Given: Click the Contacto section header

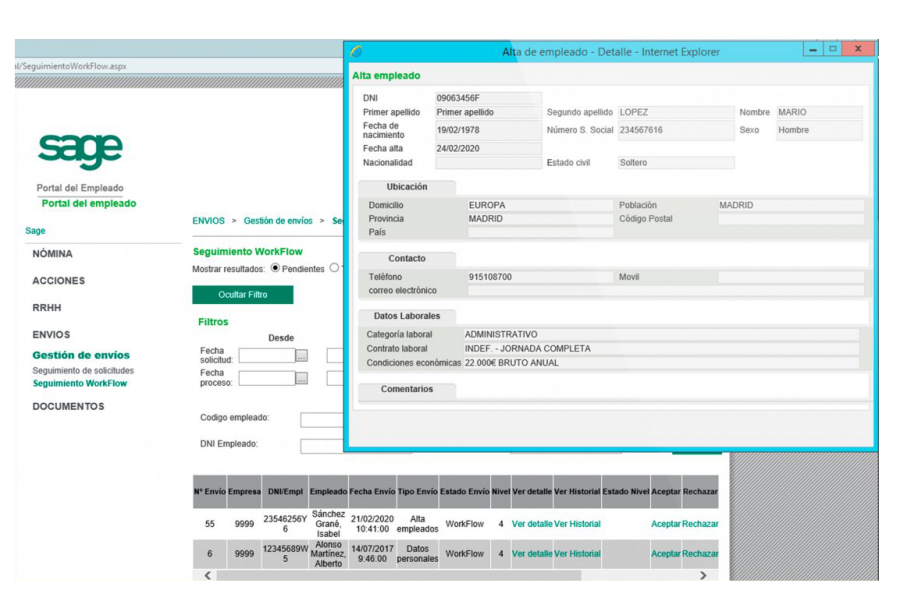Looking at the screenshot, I should 407,259.
